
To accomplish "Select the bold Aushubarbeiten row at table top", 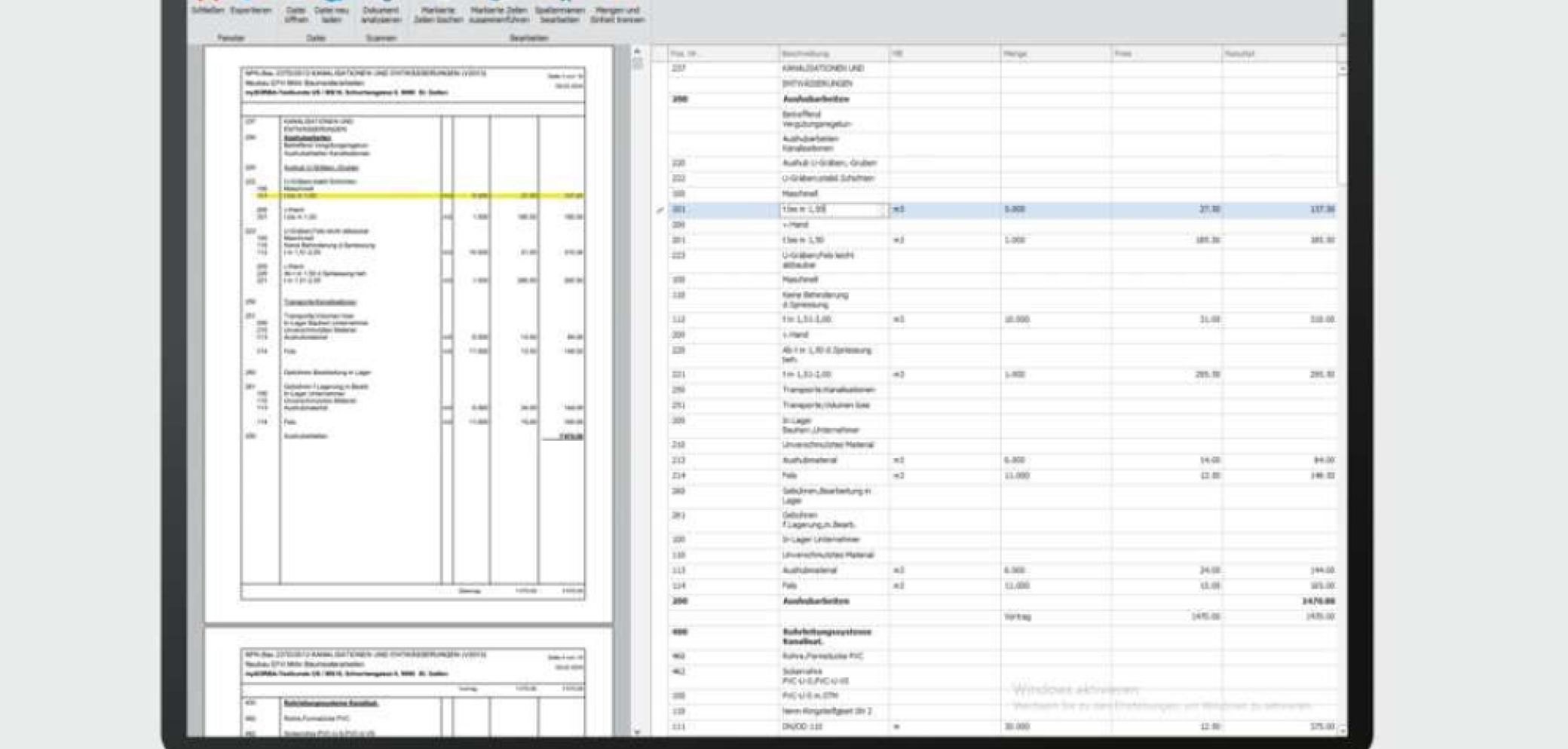I will (x=816, y=99).
